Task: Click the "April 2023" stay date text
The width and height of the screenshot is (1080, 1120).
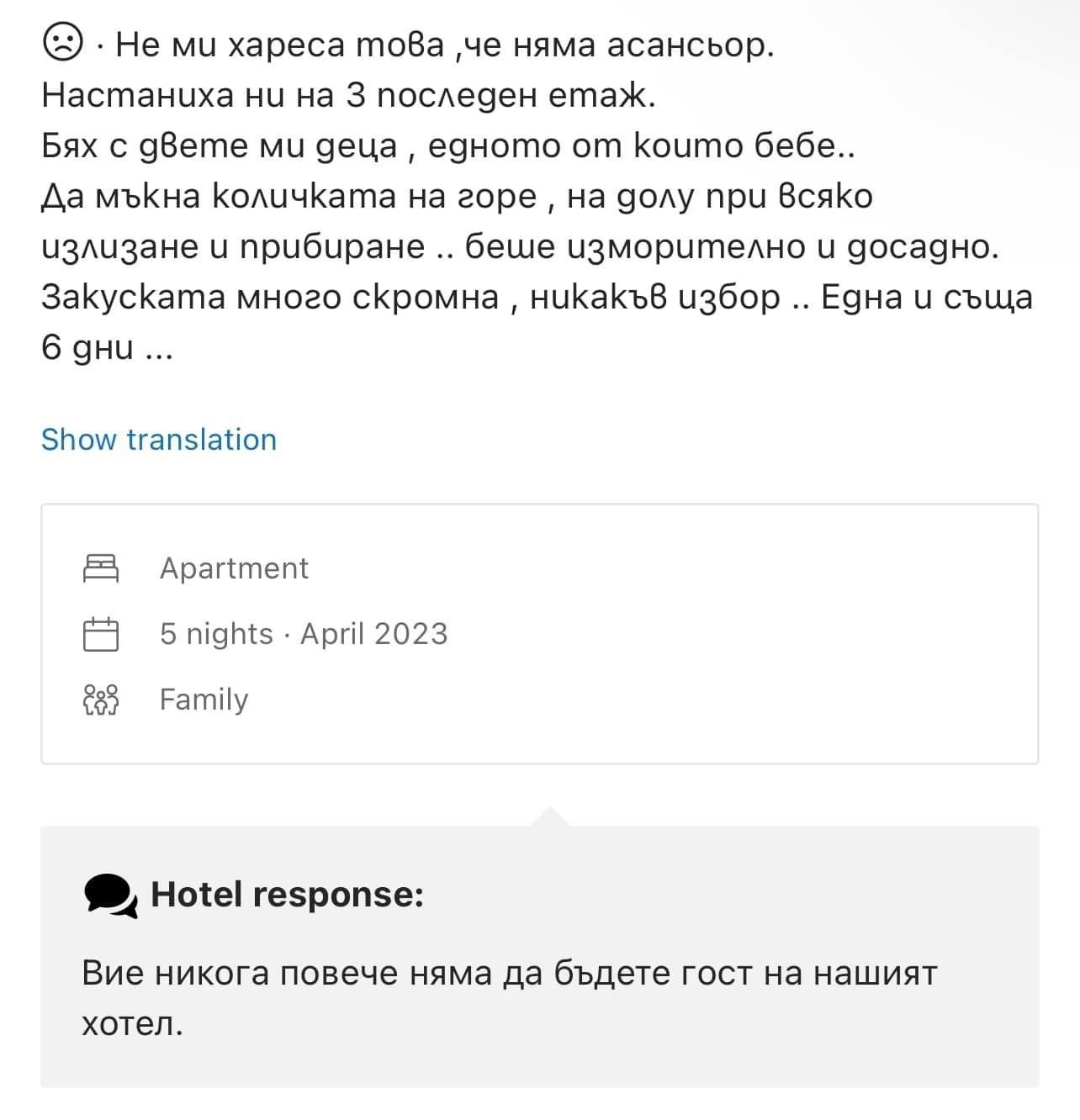Action: pos(374,634)
